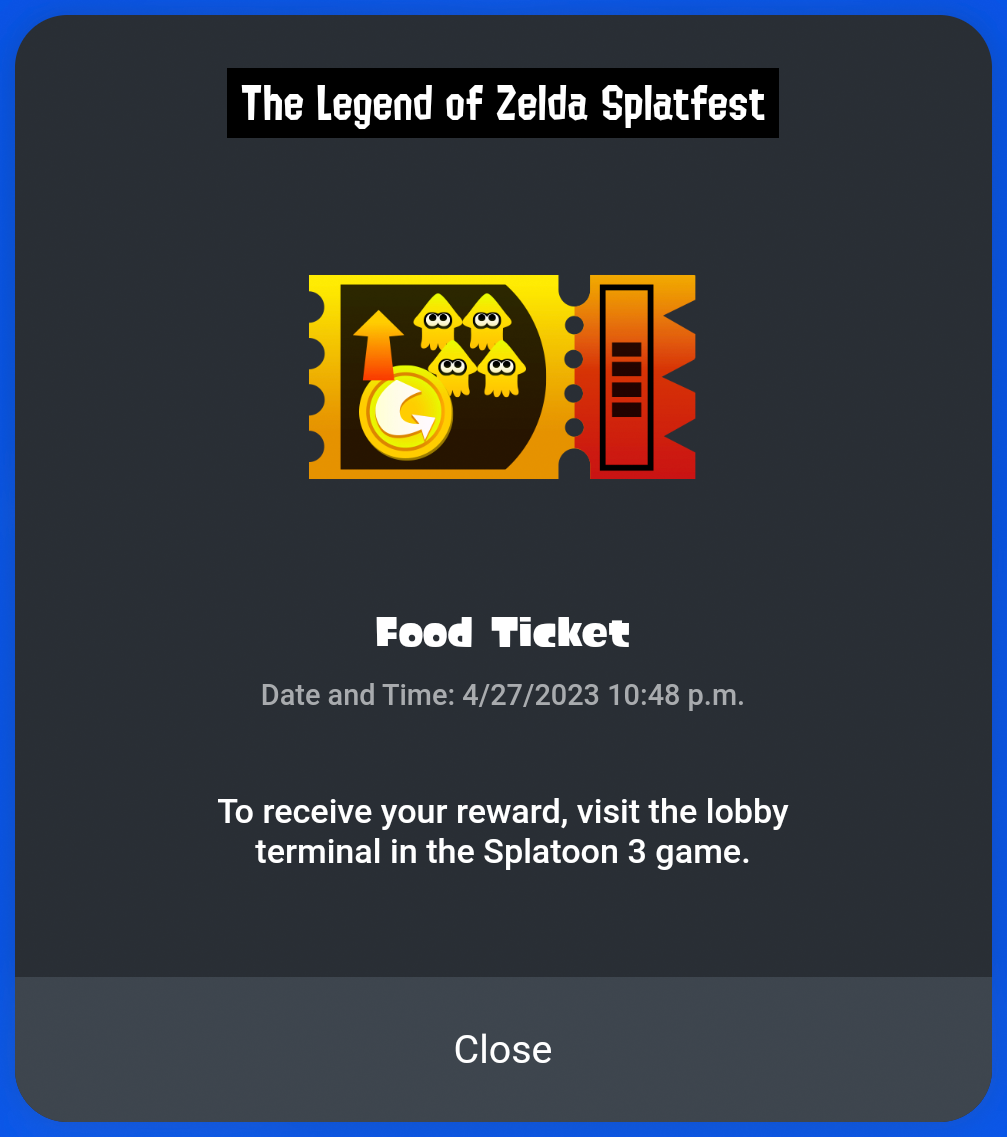This screenshot has height=1137, width=1007.
Task: Click the dark striped bars on stub
Action: click(x=626, y=379)
